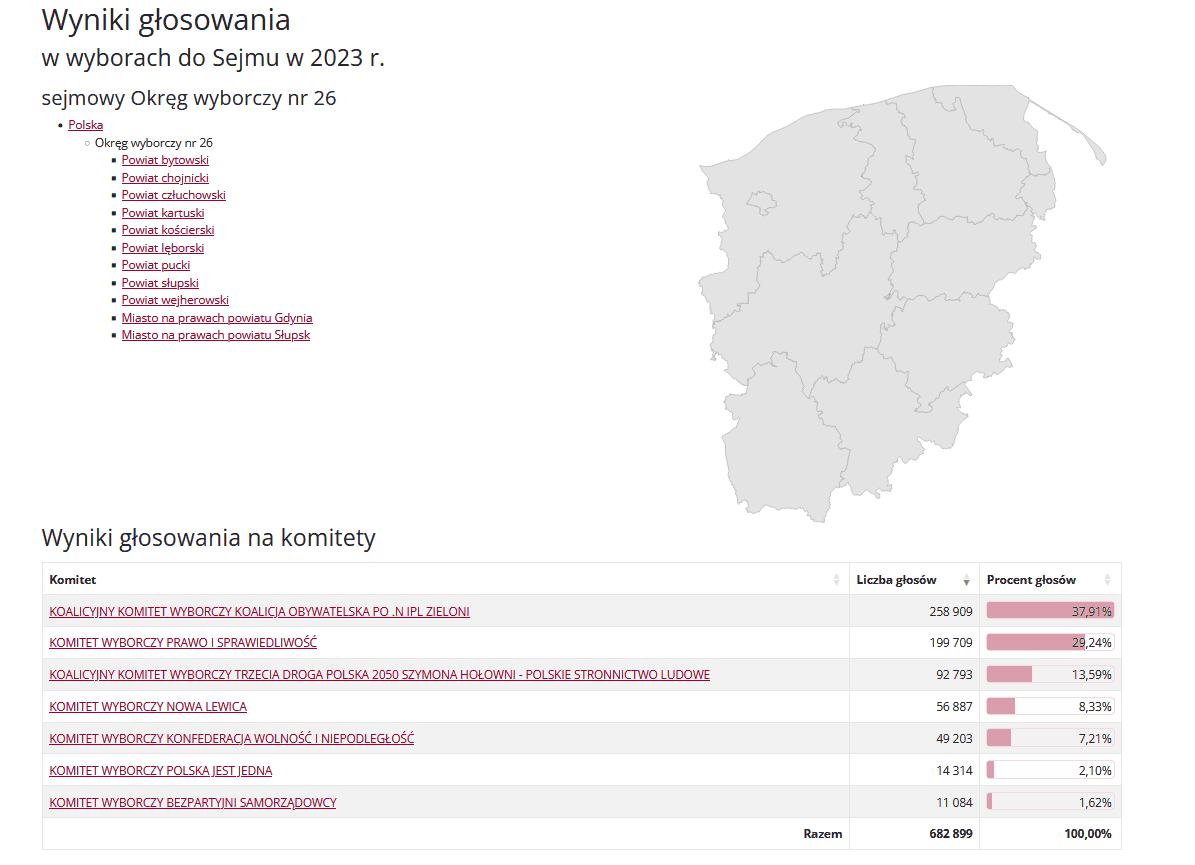1195x865 pixels.
Task: Open Miasto na prawach powiatu Gdynia
Action: click(x=217, y=318)
